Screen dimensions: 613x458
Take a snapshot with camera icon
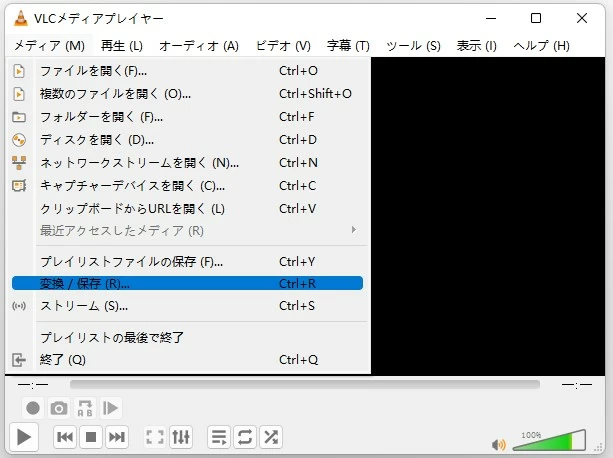(59, 408)
